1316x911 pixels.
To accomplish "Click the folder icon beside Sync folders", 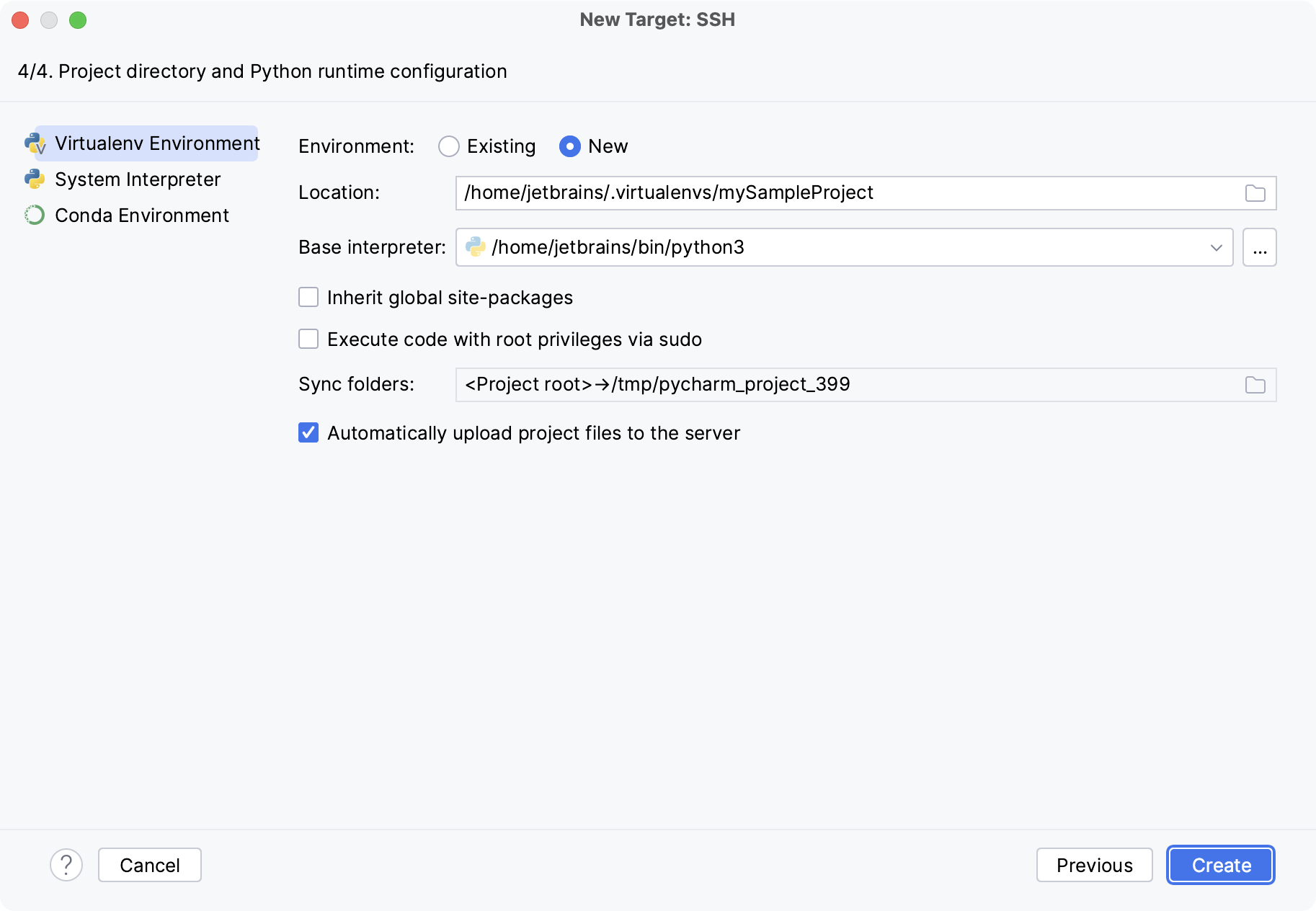I will [x=1255, y=384].
